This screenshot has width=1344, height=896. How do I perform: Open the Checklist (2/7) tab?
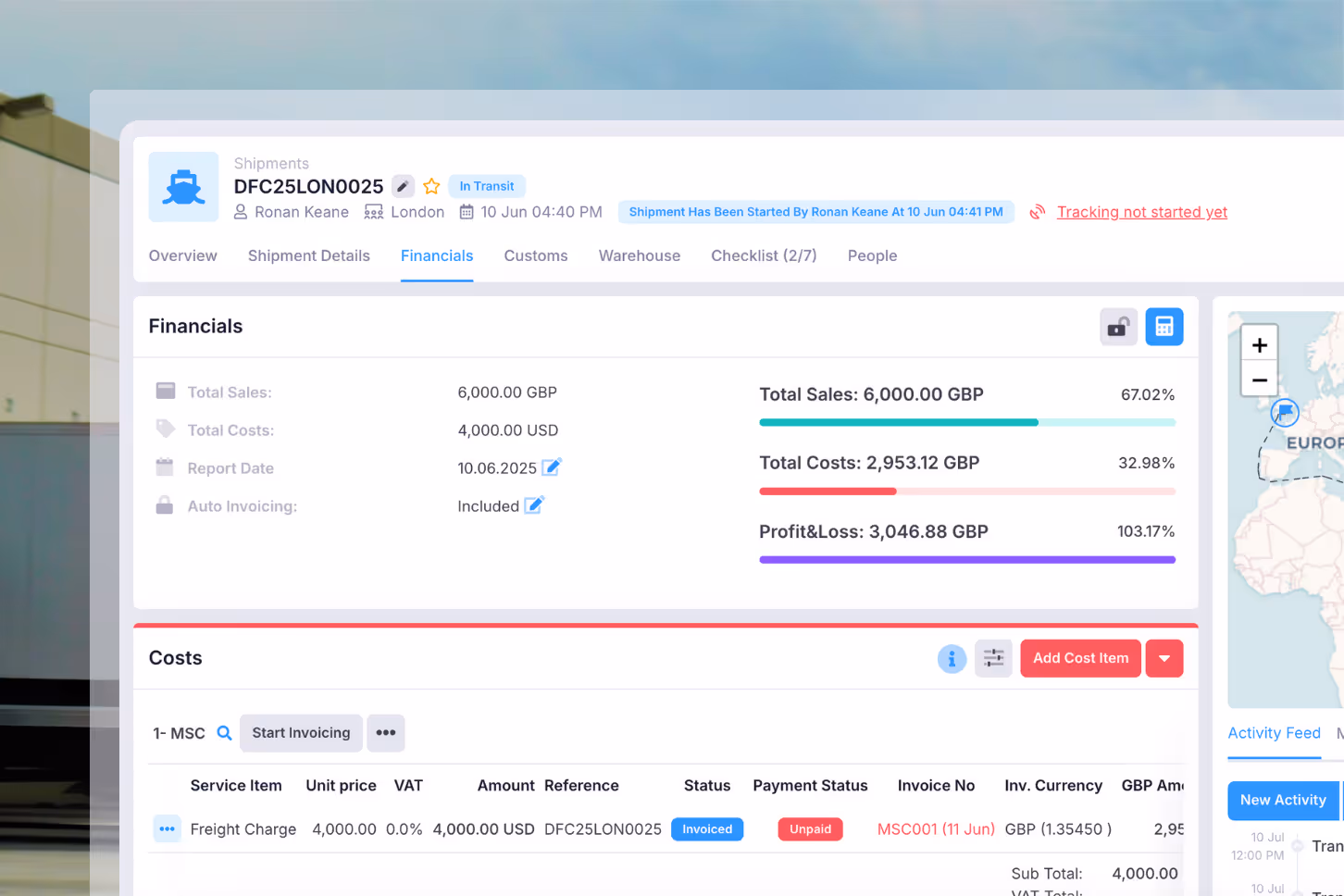[x=764, y=255]
